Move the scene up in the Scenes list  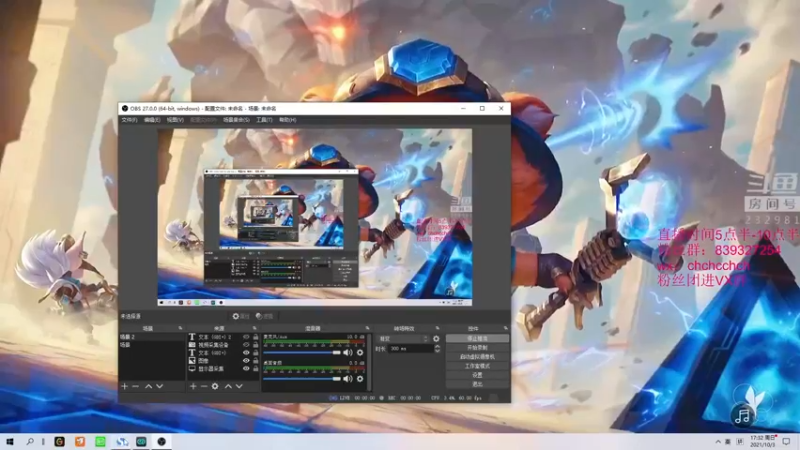148,386
